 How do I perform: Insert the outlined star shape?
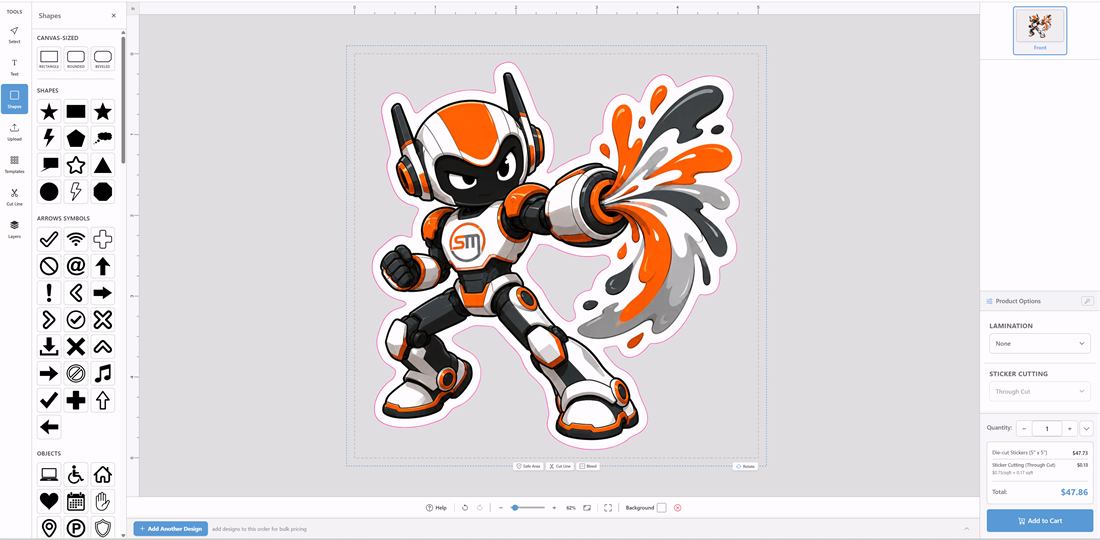point(76,165)
